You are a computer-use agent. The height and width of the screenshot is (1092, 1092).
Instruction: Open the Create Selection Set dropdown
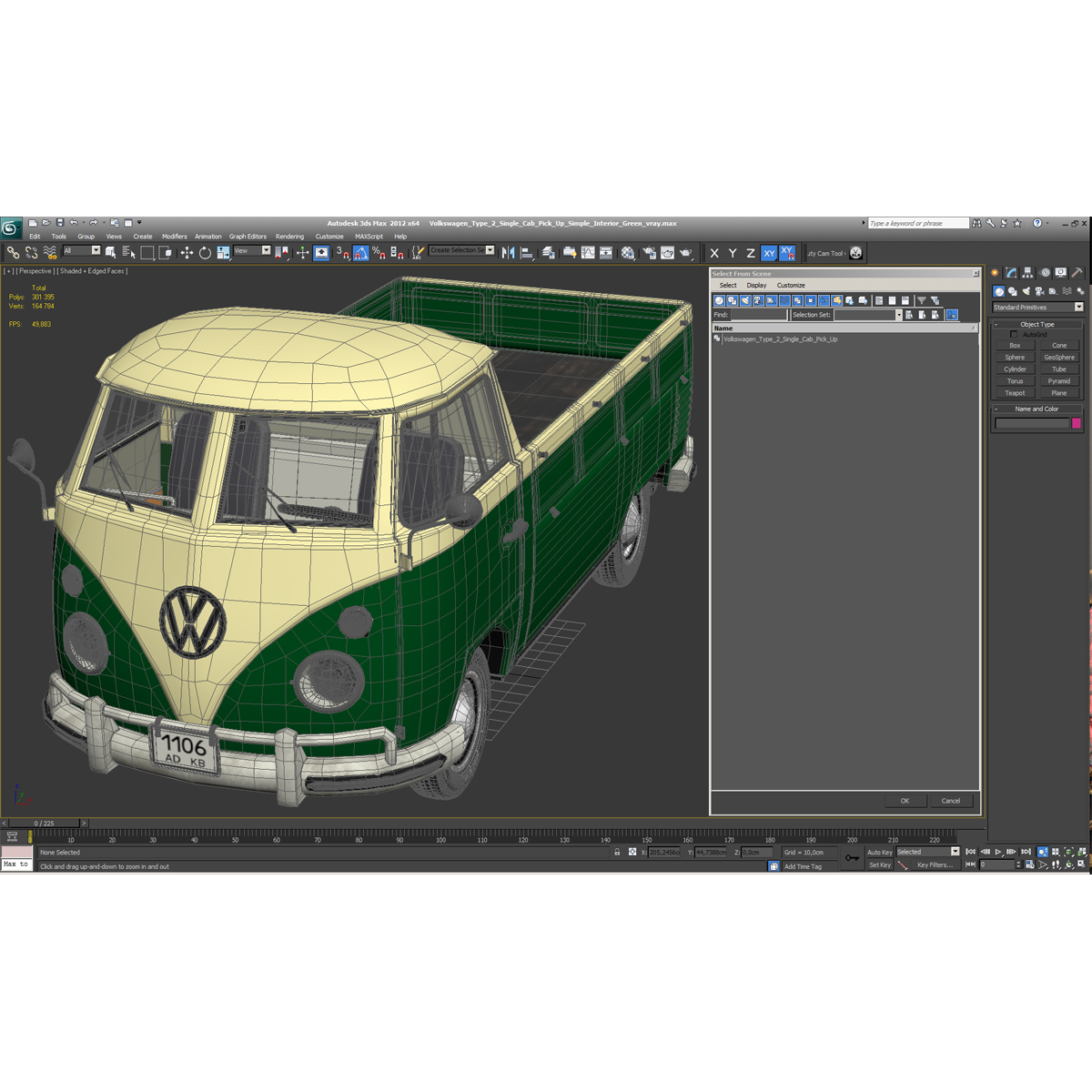(462, 250)
